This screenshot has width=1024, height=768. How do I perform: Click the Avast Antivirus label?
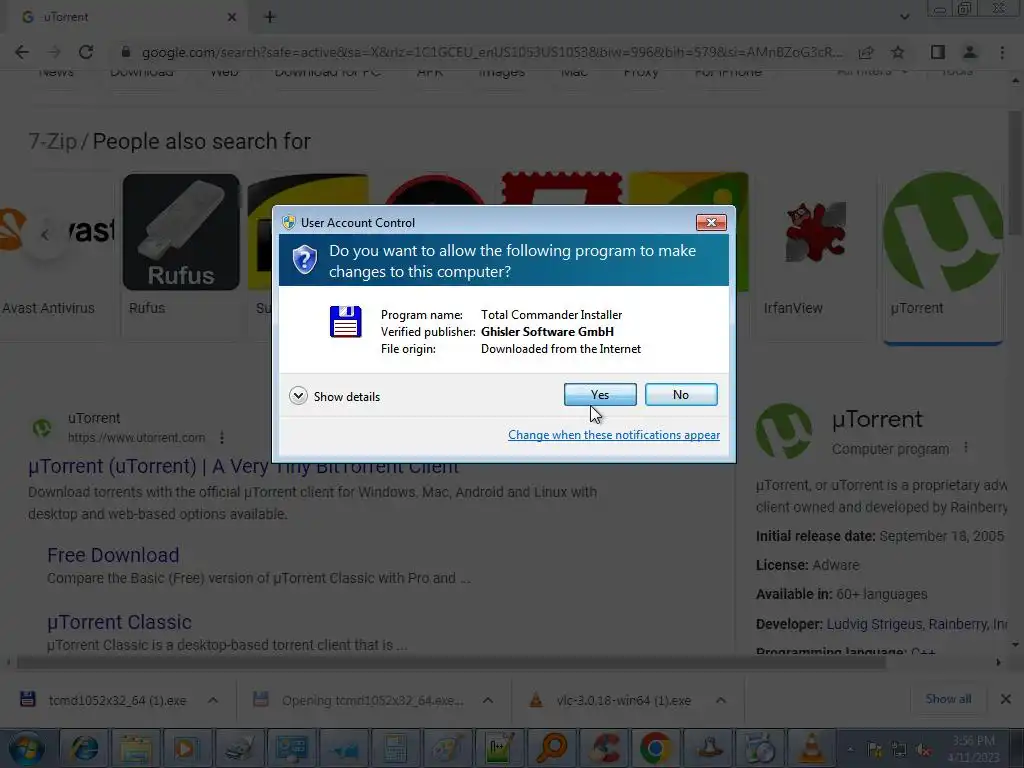[x=48, y=308]
